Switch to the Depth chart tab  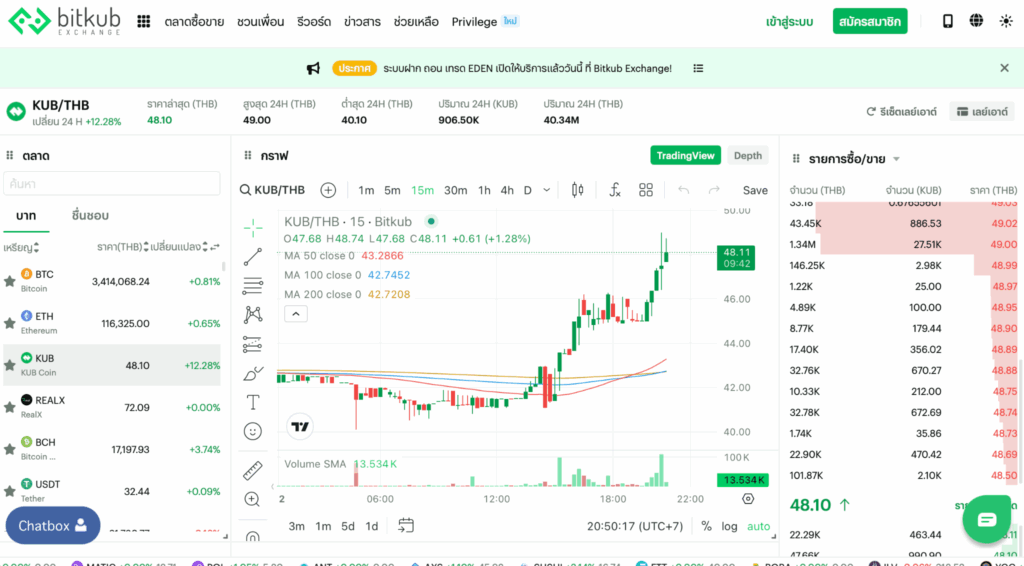pos(747,155)
